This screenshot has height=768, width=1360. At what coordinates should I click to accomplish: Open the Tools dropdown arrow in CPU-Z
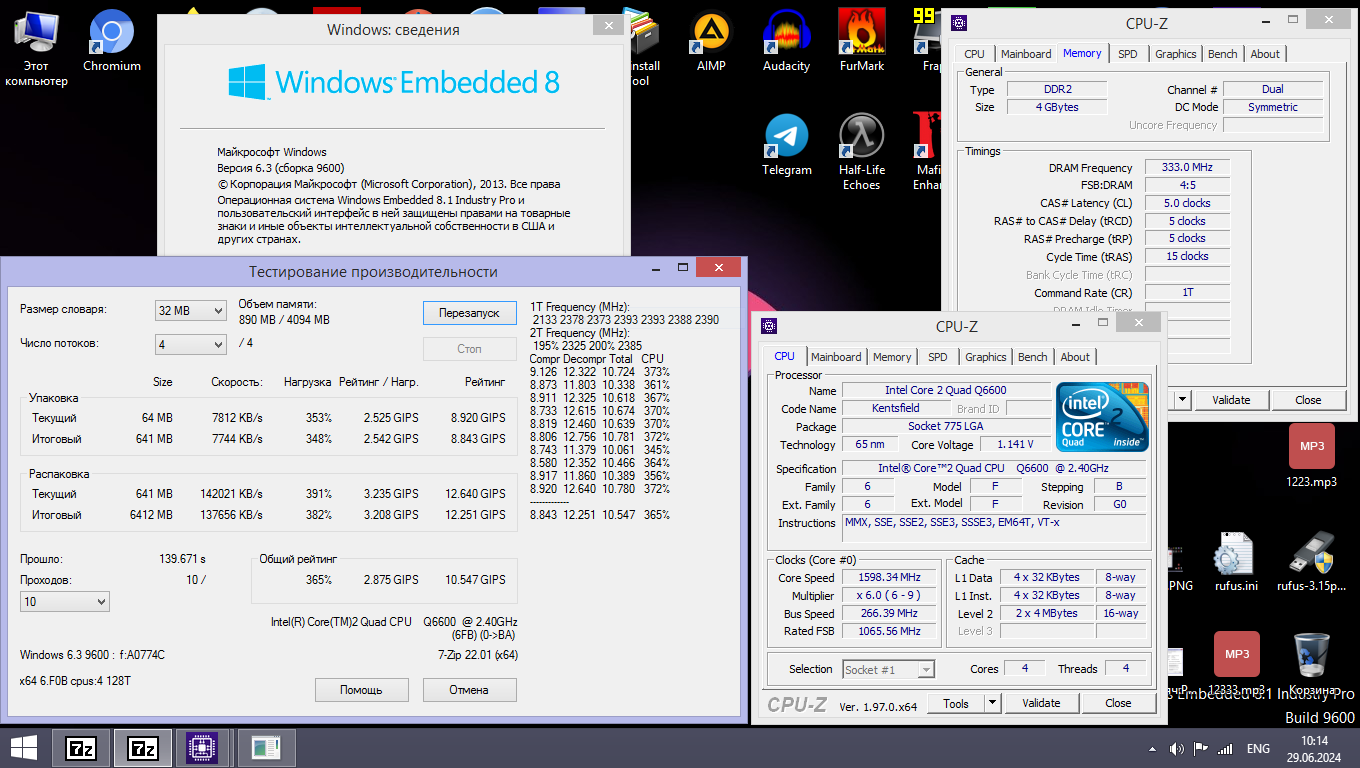coord(992,703)
